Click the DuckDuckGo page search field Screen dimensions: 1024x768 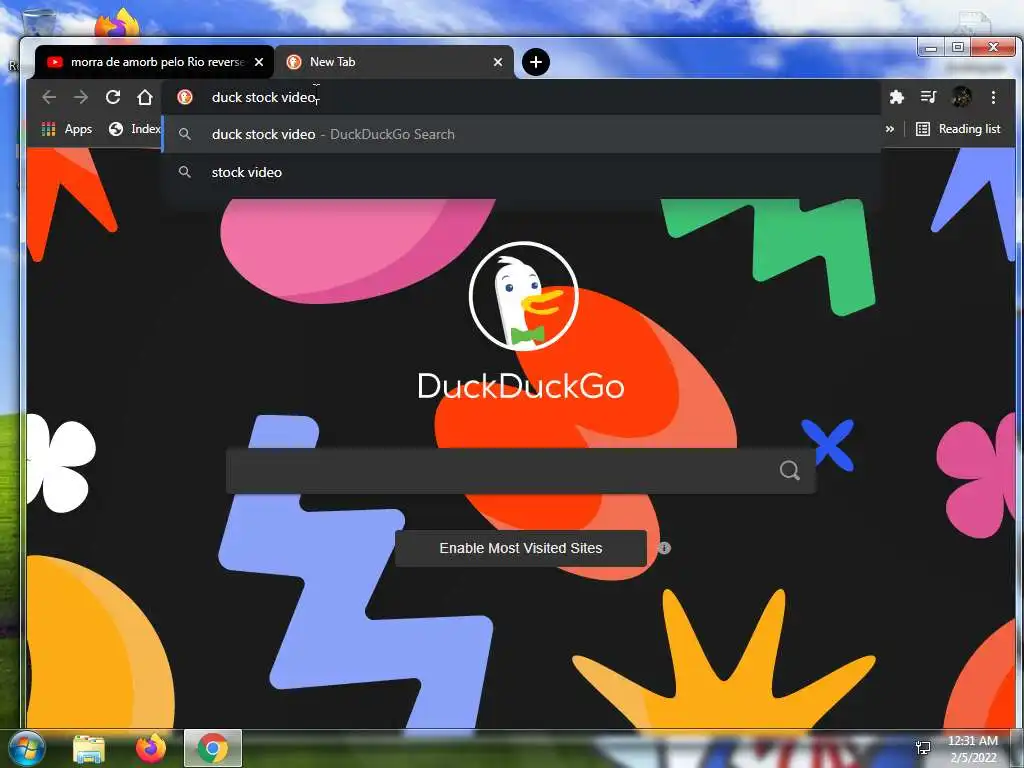tap(520, 470)
